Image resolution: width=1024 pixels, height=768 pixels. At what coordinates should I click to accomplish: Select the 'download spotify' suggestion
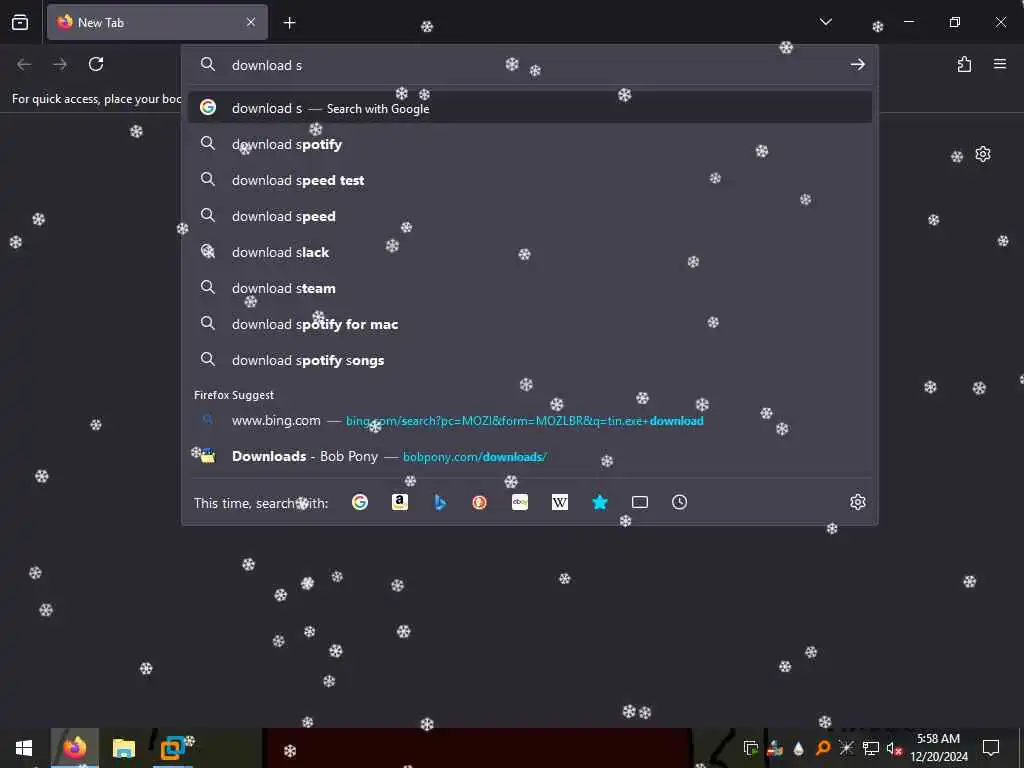click(x=530, y=144)
